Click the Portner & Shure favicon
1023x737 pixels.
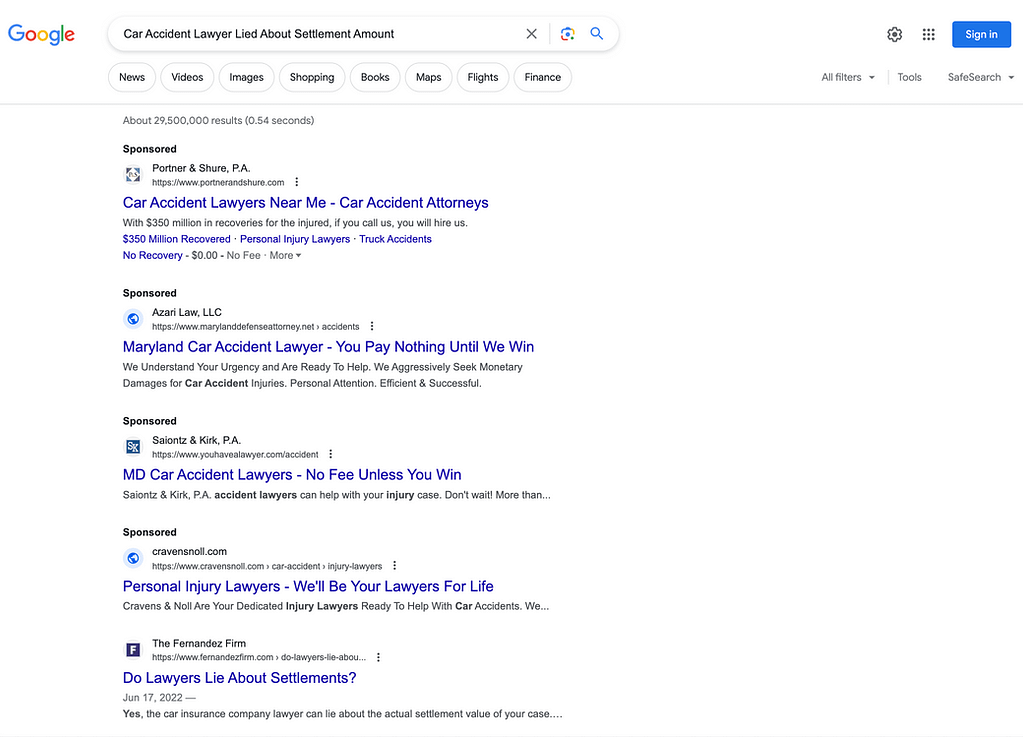point(133,174)
